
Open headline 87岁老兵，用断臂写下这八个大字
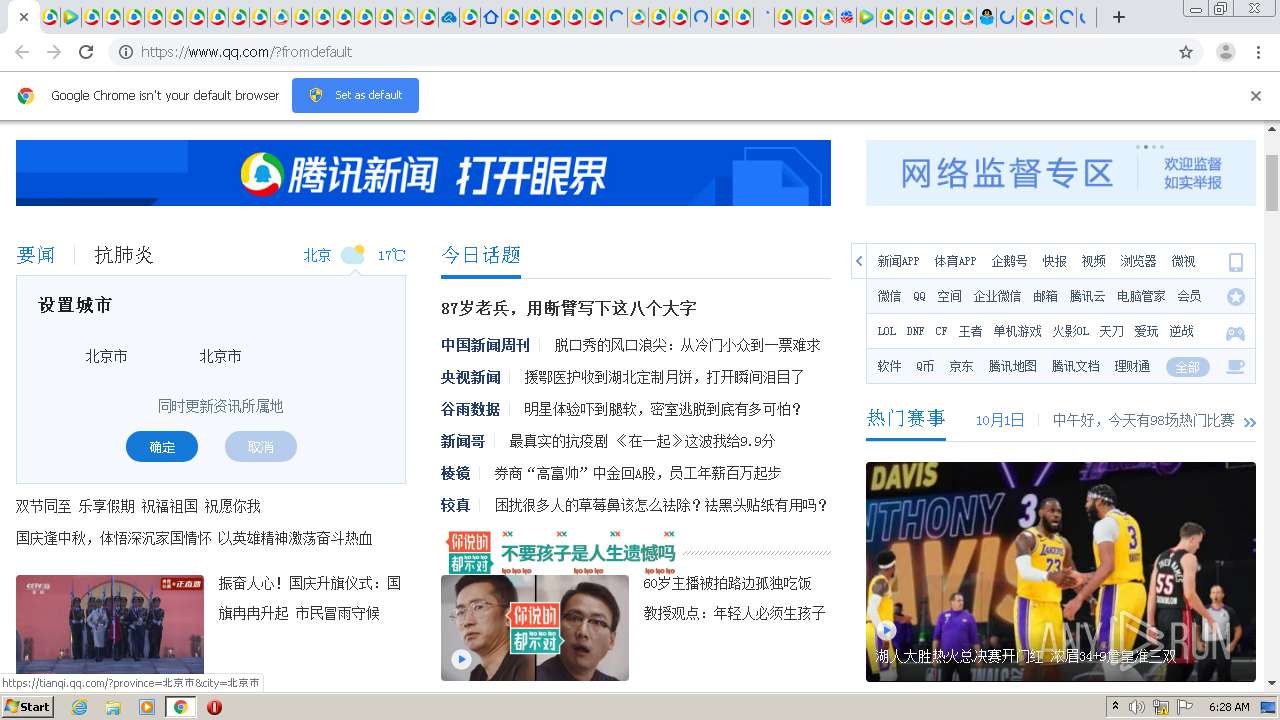tap(568, 308)
